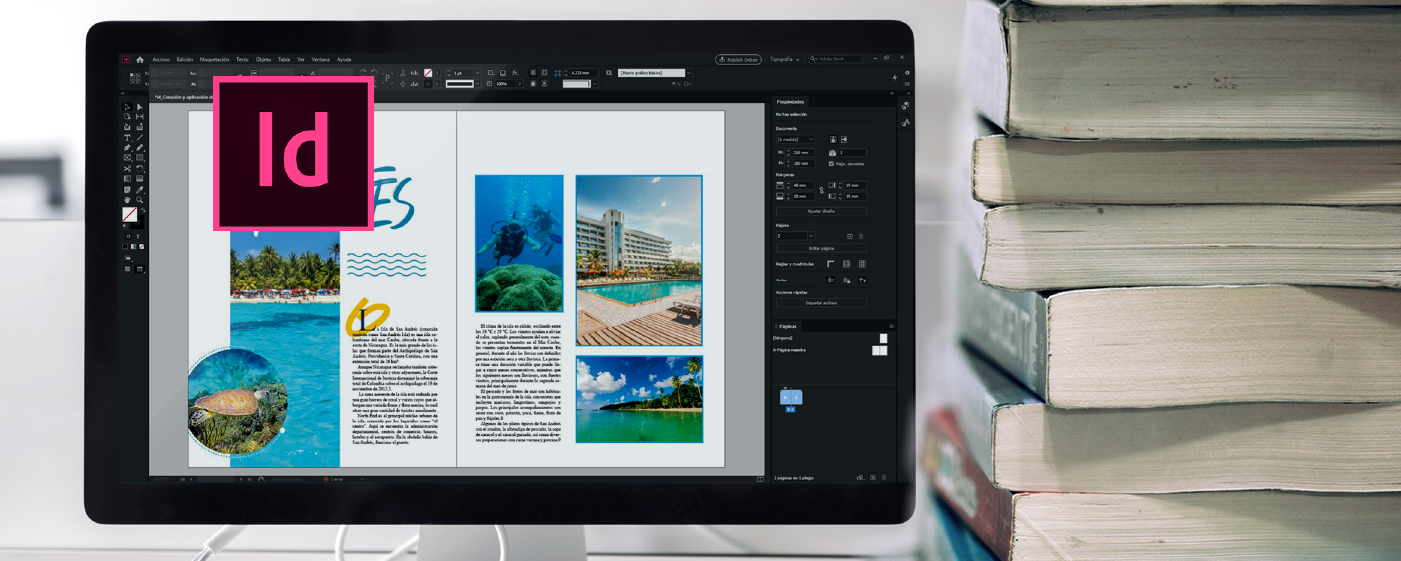This screenshot has width=1401, height=561.
Task: Select the Scissors tool
Action: (x=127, y=169)
